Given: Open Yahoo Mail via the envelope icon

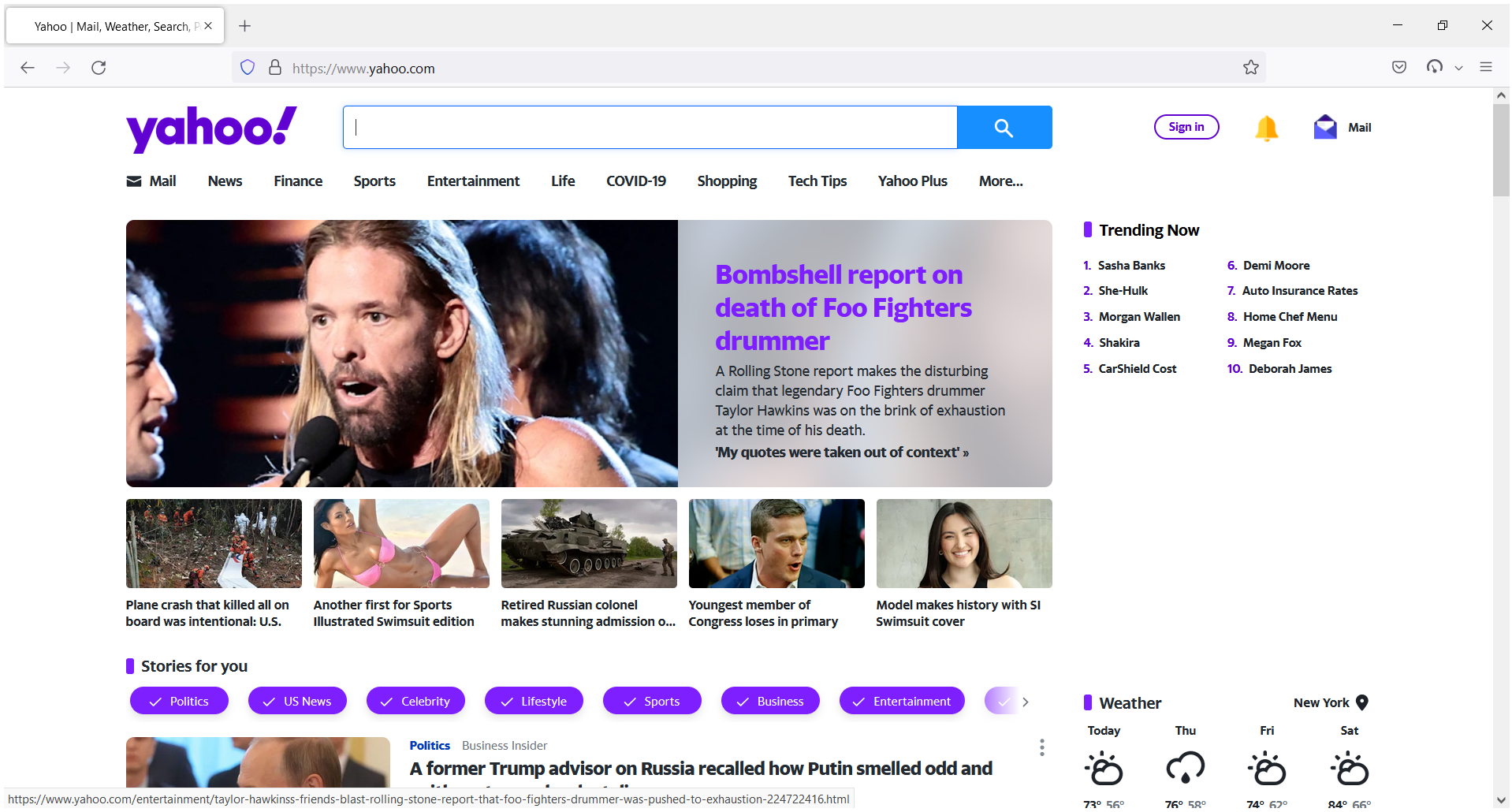Looking at the screenshot, I should tap(1325, 127).
